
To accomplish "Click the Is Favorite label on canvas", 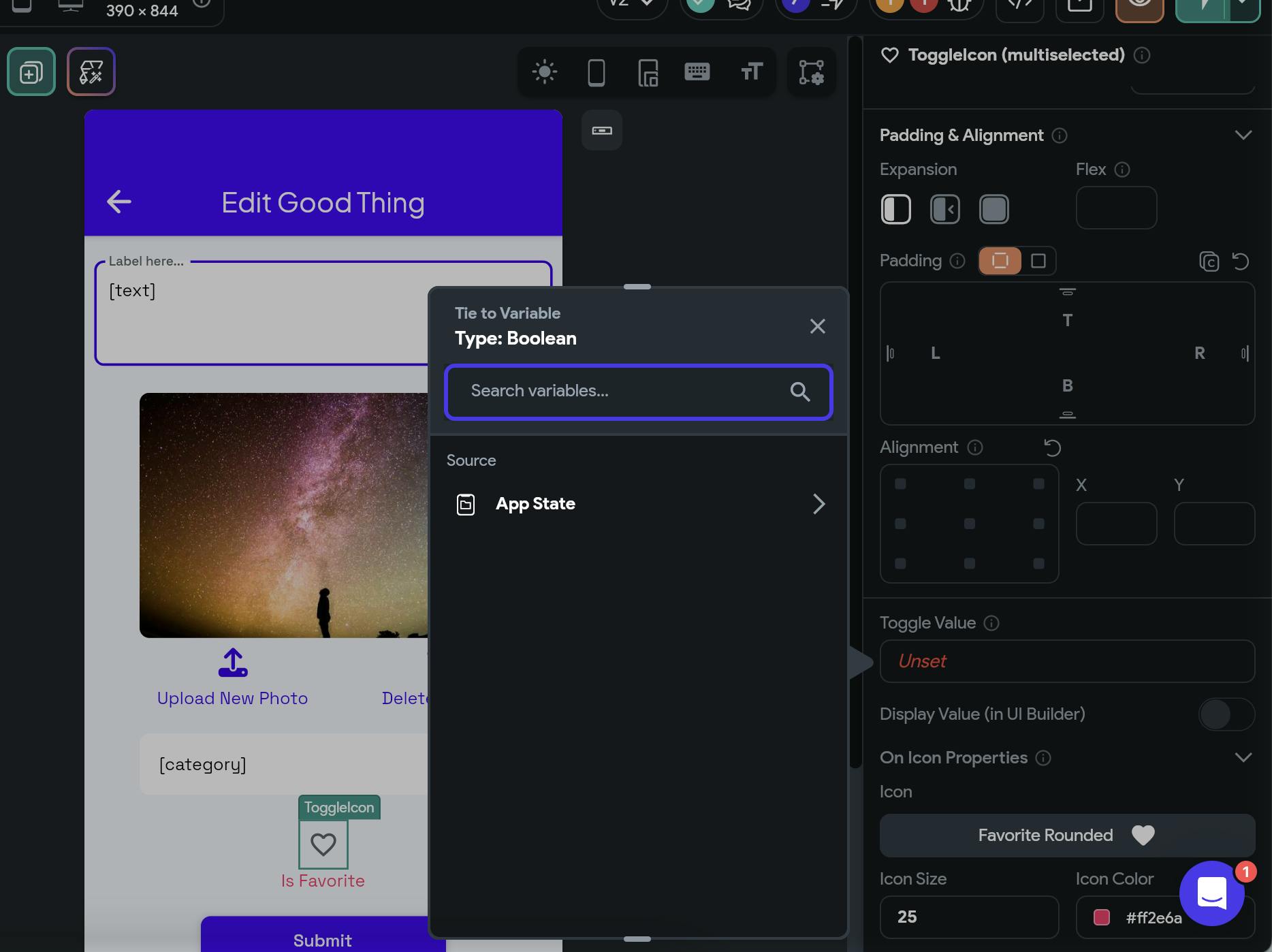I will [x=323, y=881].
